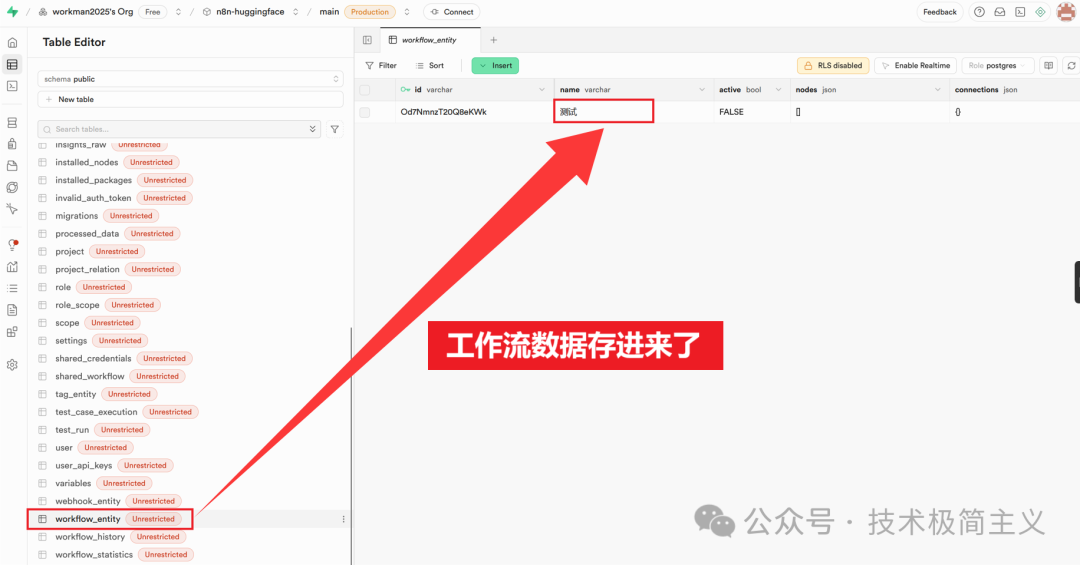Click the New table button

(x=190, y=99)
